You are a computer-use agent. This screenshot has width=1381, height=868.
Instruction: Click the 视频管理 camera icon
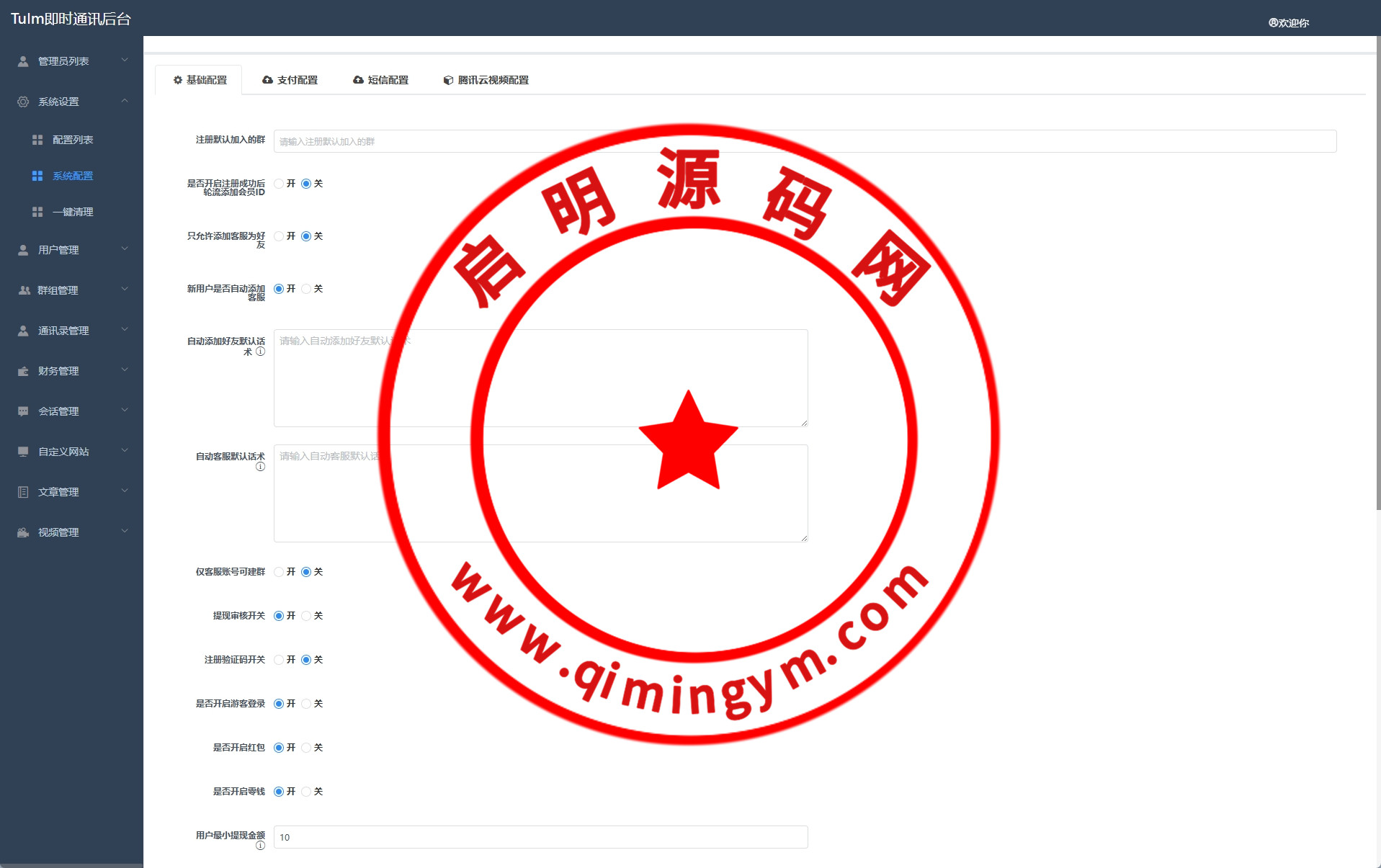click(23, 532)
